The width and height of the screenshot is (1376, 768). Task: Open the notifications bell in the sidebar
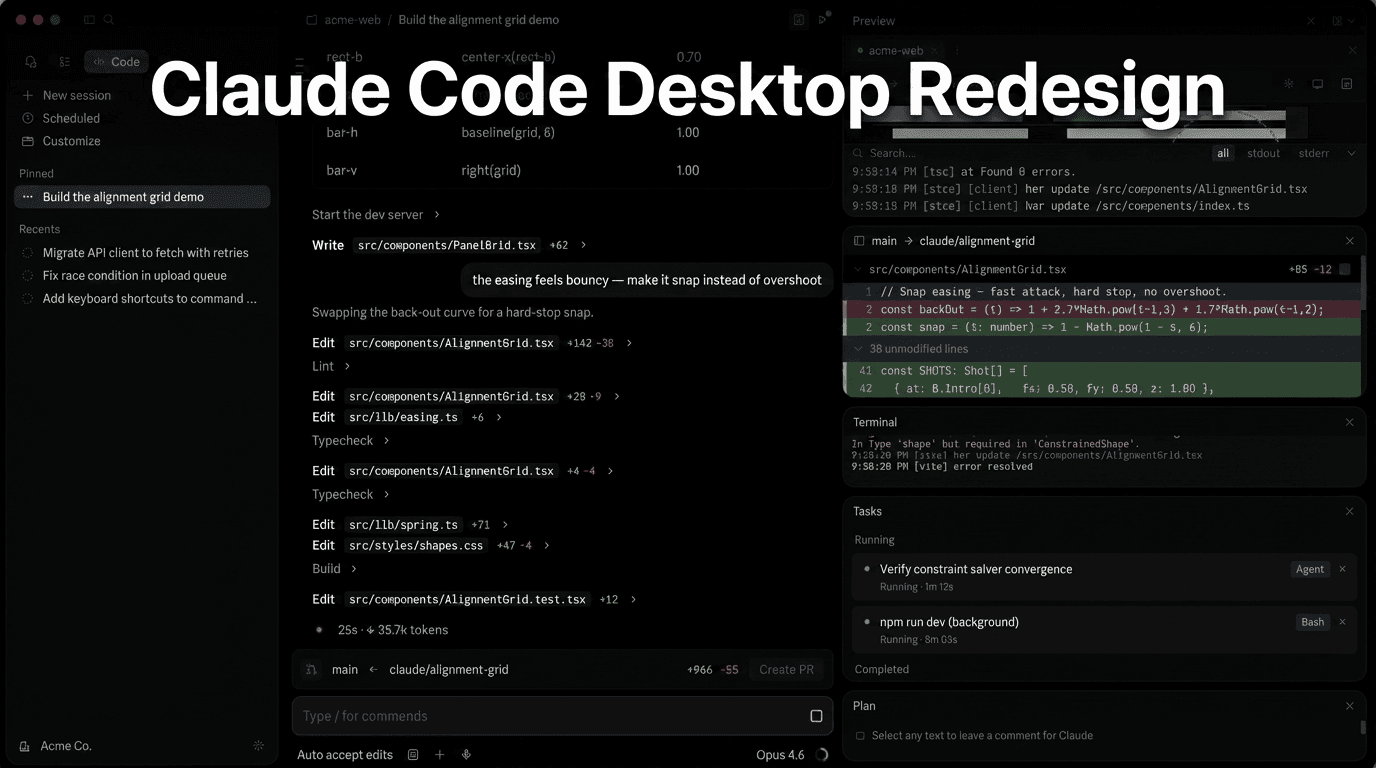pos(31,61)
